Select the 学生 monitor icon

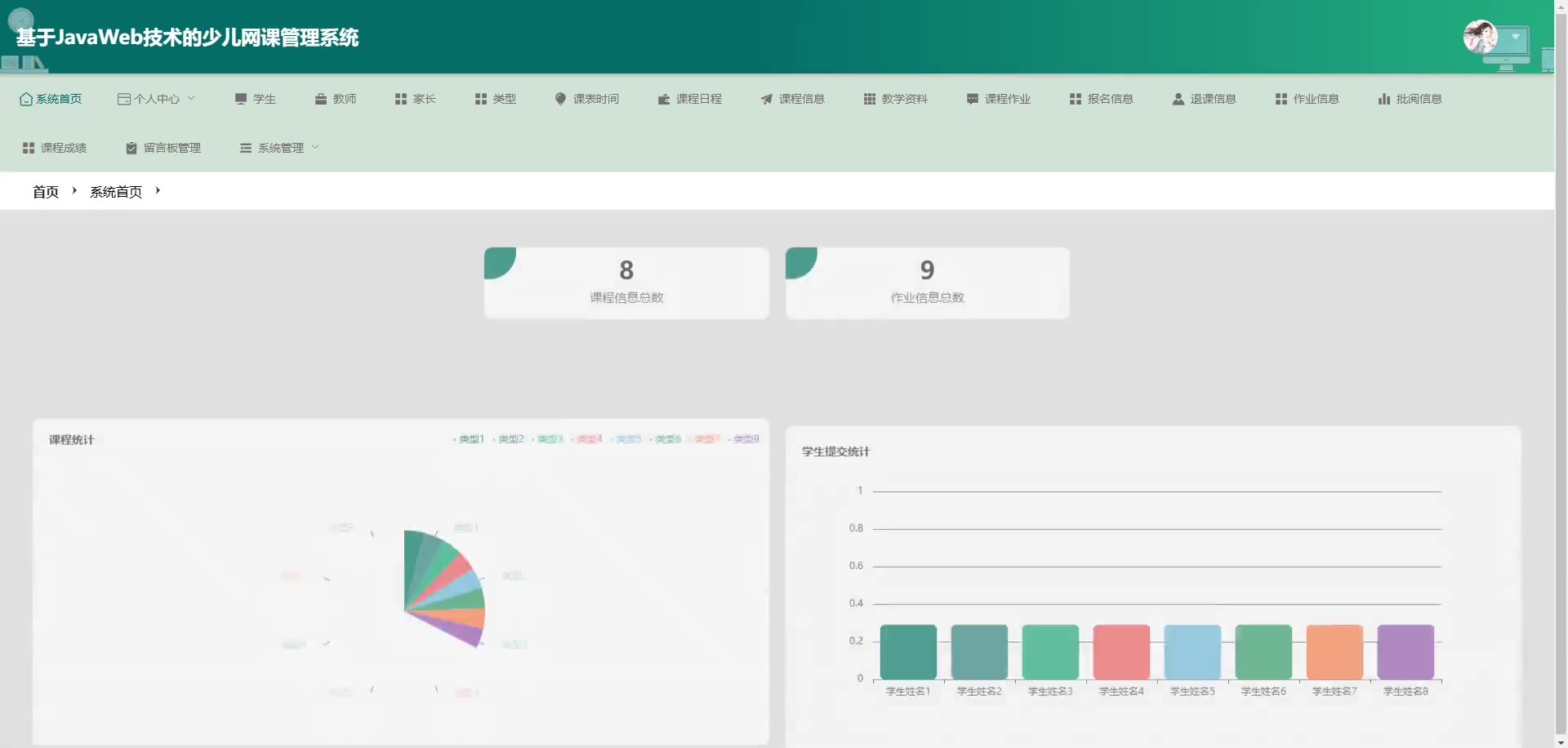coord(241,99)
